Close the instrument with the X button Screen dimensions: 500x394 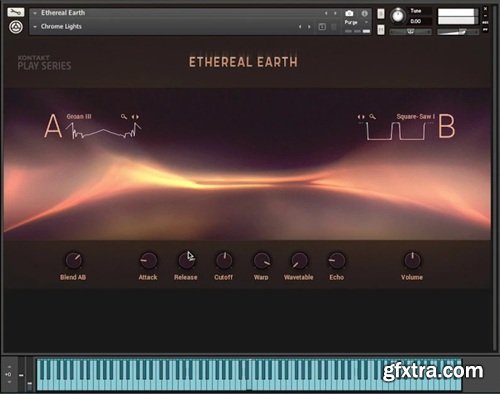[486, 9]
